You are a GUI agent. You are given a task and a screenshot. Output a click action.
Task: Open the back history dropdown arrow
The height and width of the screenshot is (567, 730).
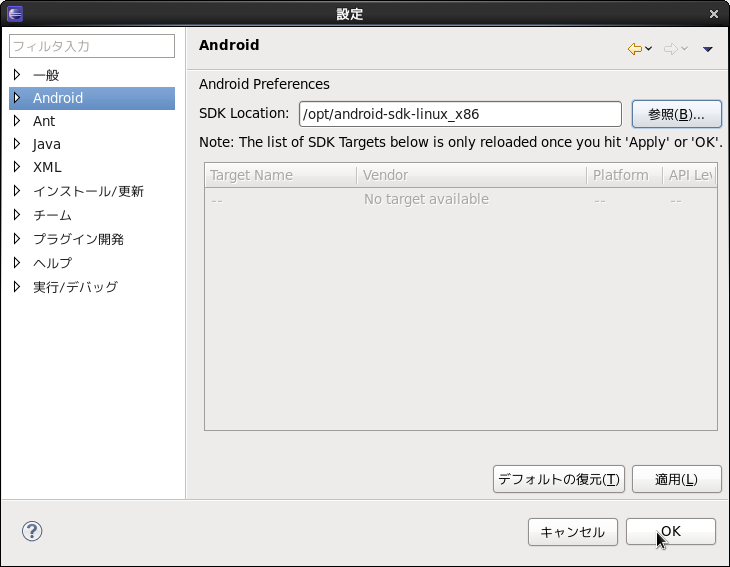[x=649, y=48]
